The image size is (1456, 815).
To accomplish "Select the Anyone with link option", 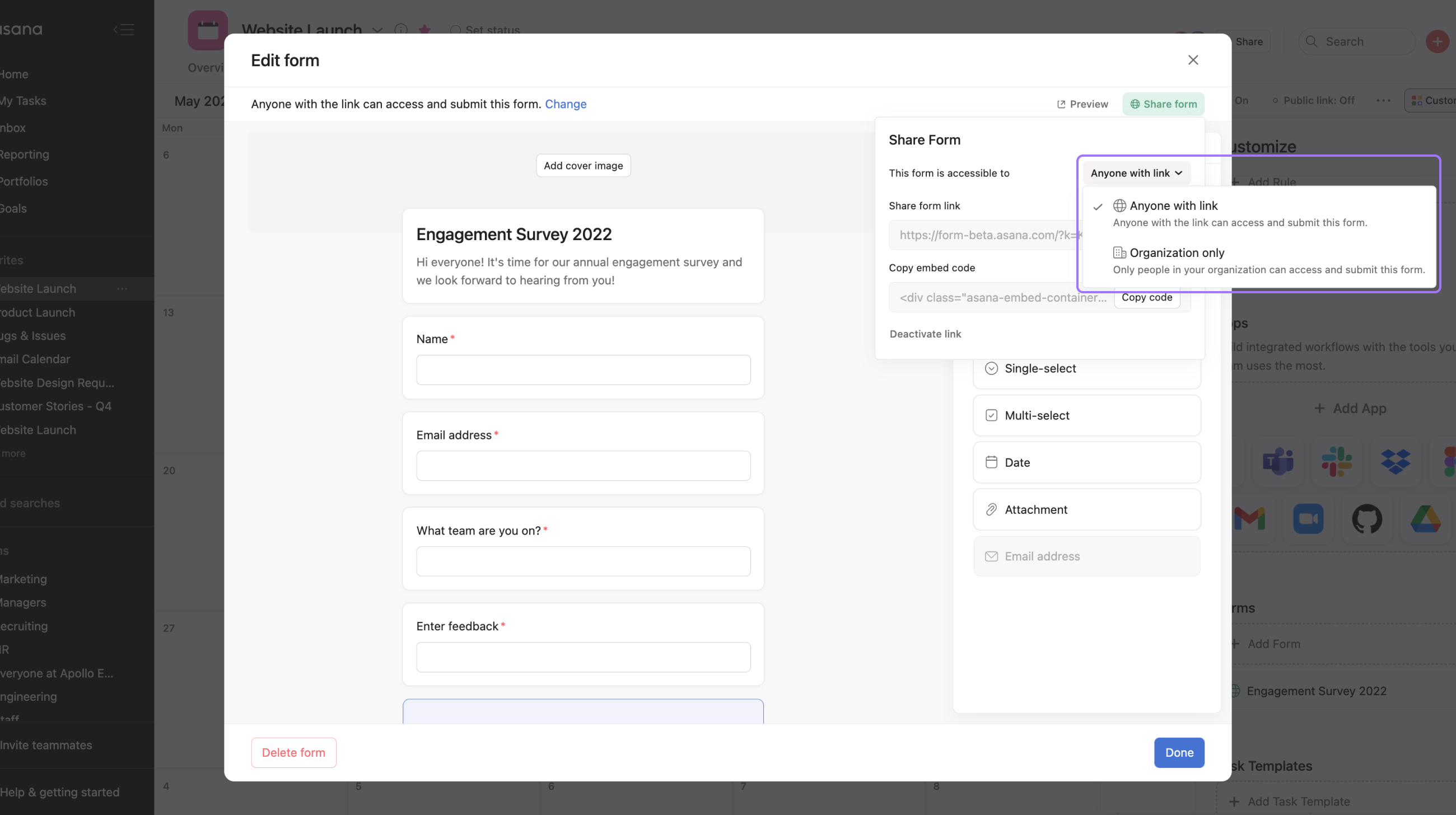I will tap(1258, 213).
